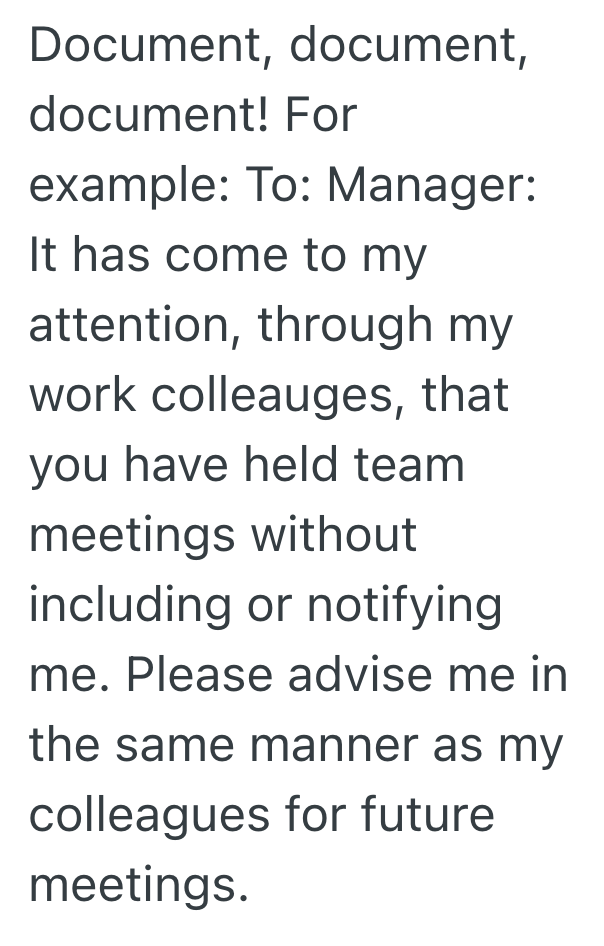Click the word "For" after document!
This screenshot has width=604, height=946.
320,117
